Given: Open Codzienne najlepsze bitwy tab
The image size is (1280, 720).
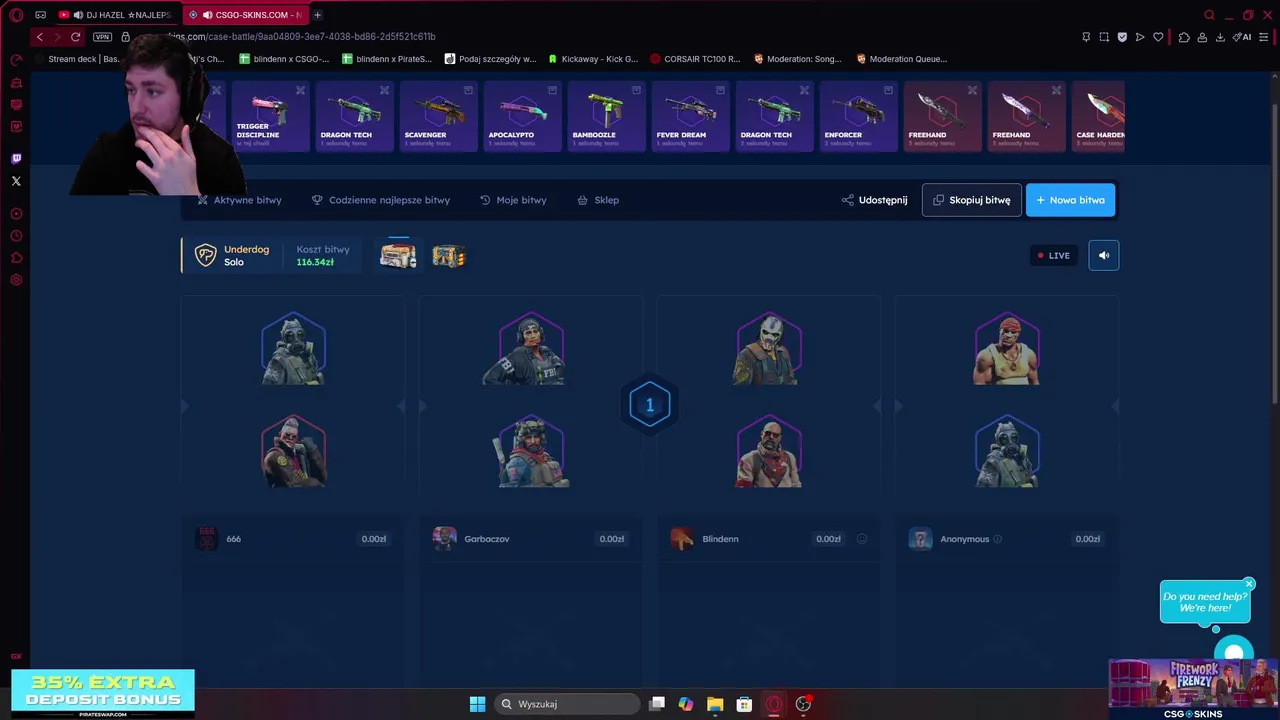Looking at the screenshot, I should [x=381, y=200].
